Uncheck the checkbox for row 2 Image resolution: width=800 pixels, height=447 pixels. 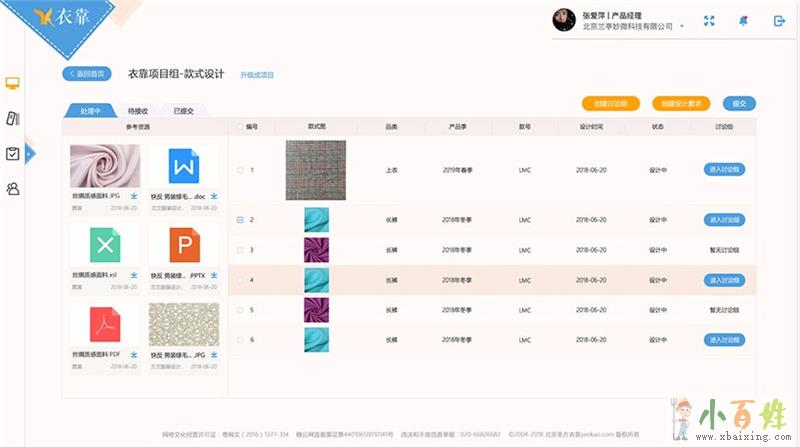coord(240,219)
